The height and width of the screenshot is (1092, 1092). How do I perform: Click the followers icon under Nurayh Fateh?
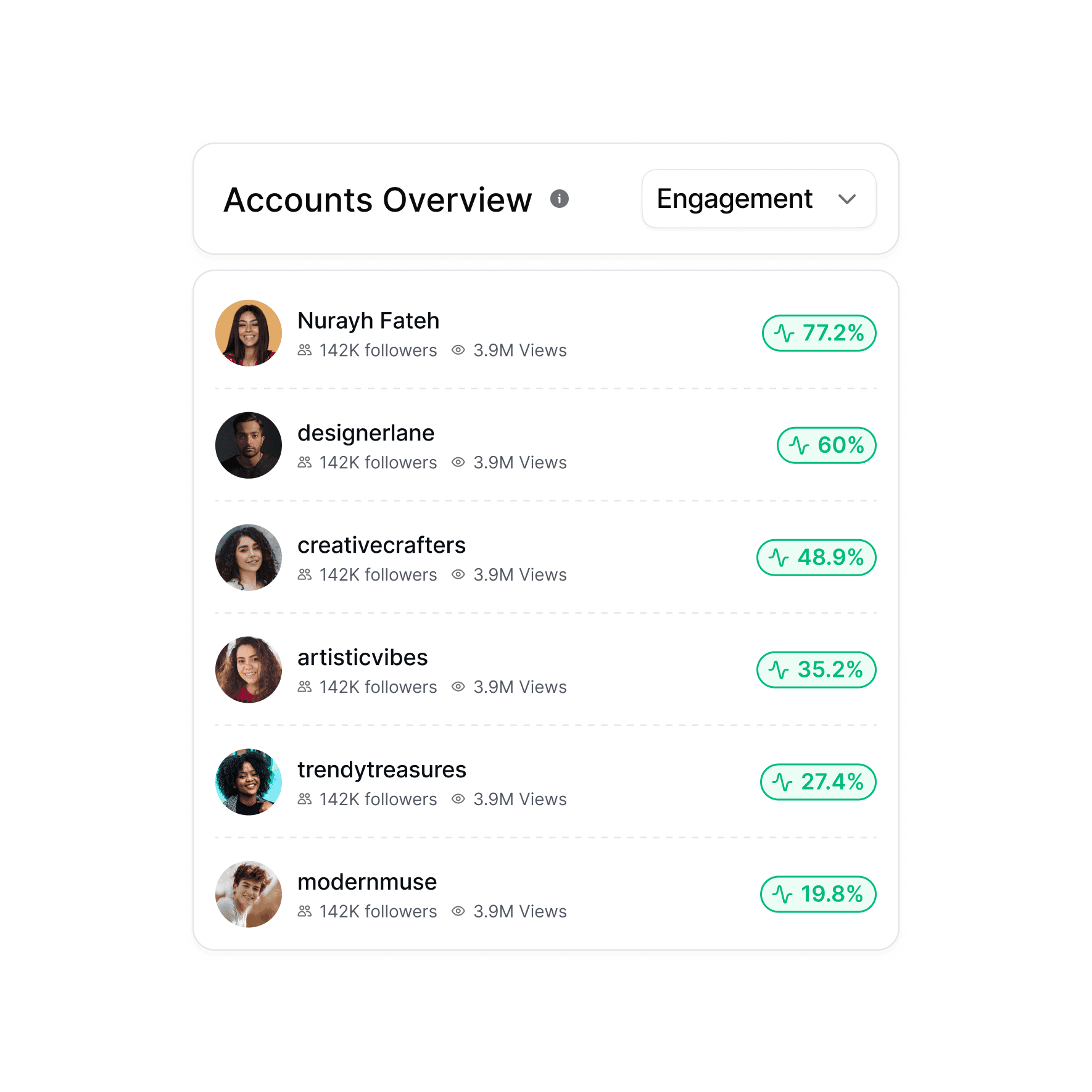(305, 350)
